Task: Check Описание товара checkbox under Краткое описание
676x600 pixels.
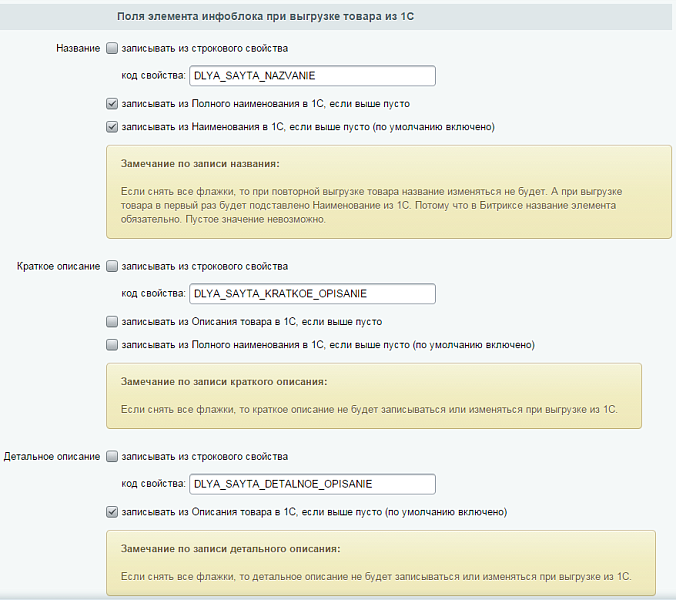Action: [111, 322]
